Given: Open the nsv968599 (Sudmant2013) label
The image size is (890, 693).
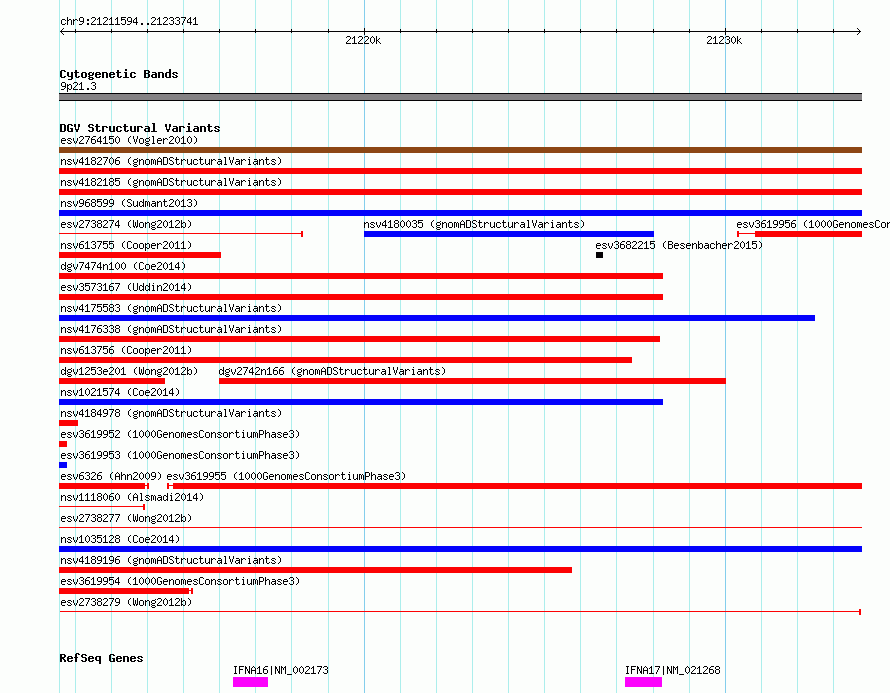Looking at the screenshot, I should point(129,203).
